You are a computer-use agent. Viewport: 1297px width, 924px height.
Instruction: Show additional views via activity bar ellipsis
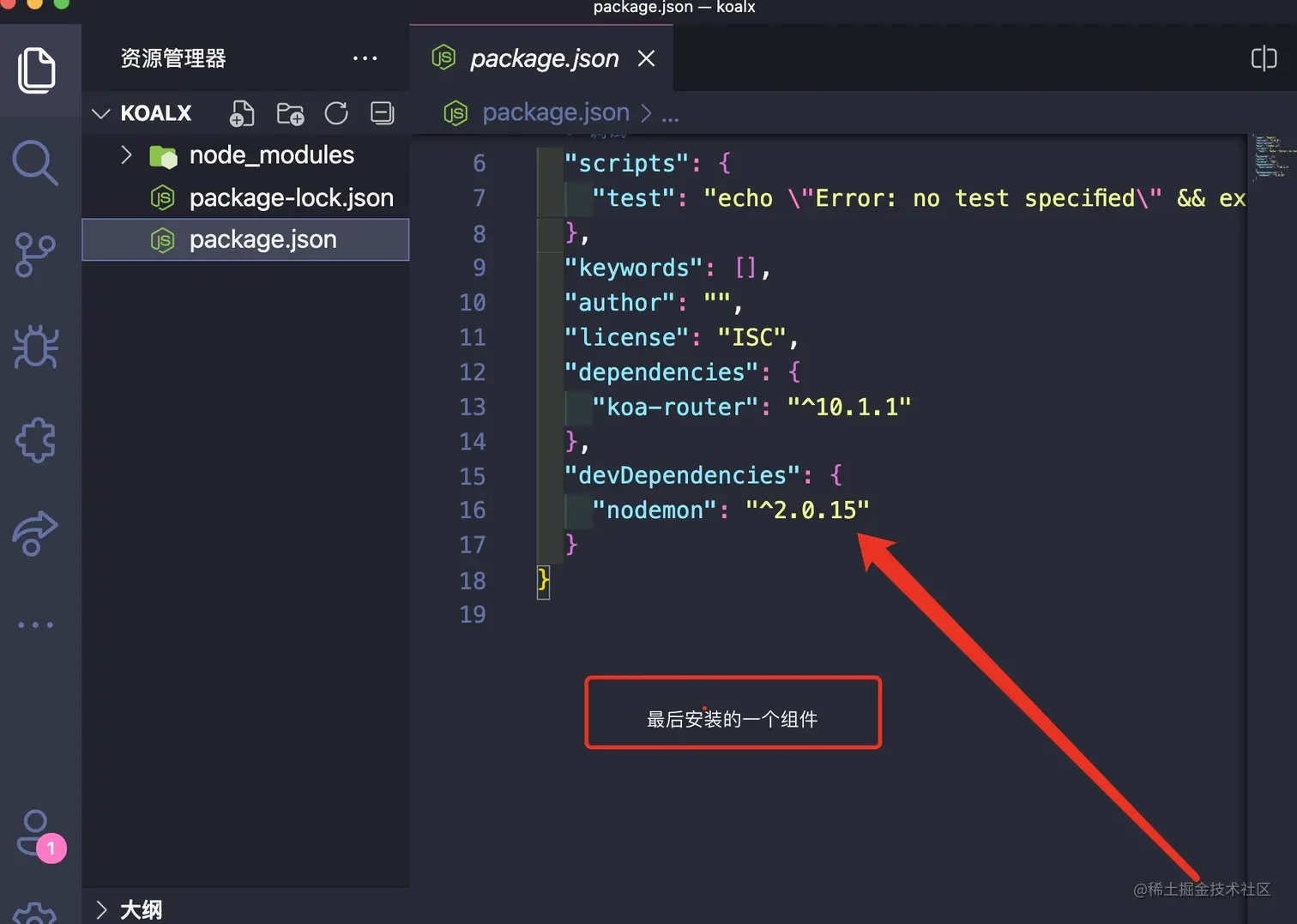point(35,625)
